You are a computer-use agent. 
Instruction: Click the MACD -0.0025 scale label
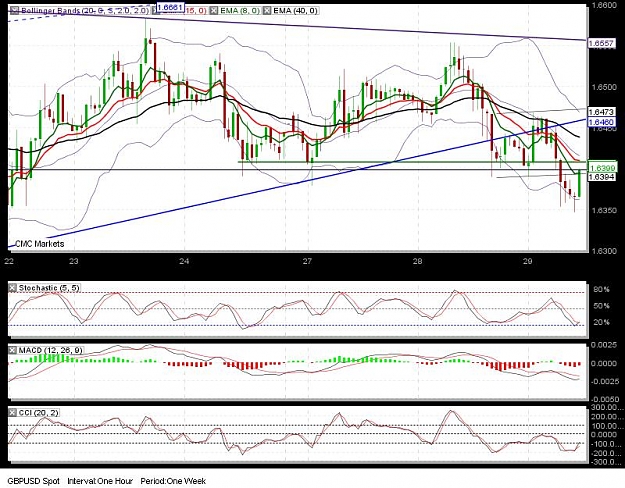click(x=605, y=382)
